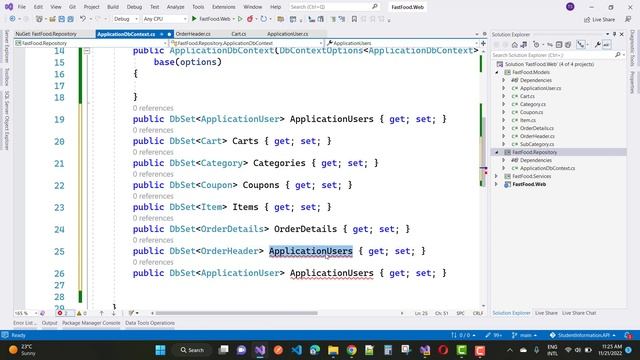Open the Any CPU platform dropdown
This screenshot has height=360, width=640.
(164, 19)
